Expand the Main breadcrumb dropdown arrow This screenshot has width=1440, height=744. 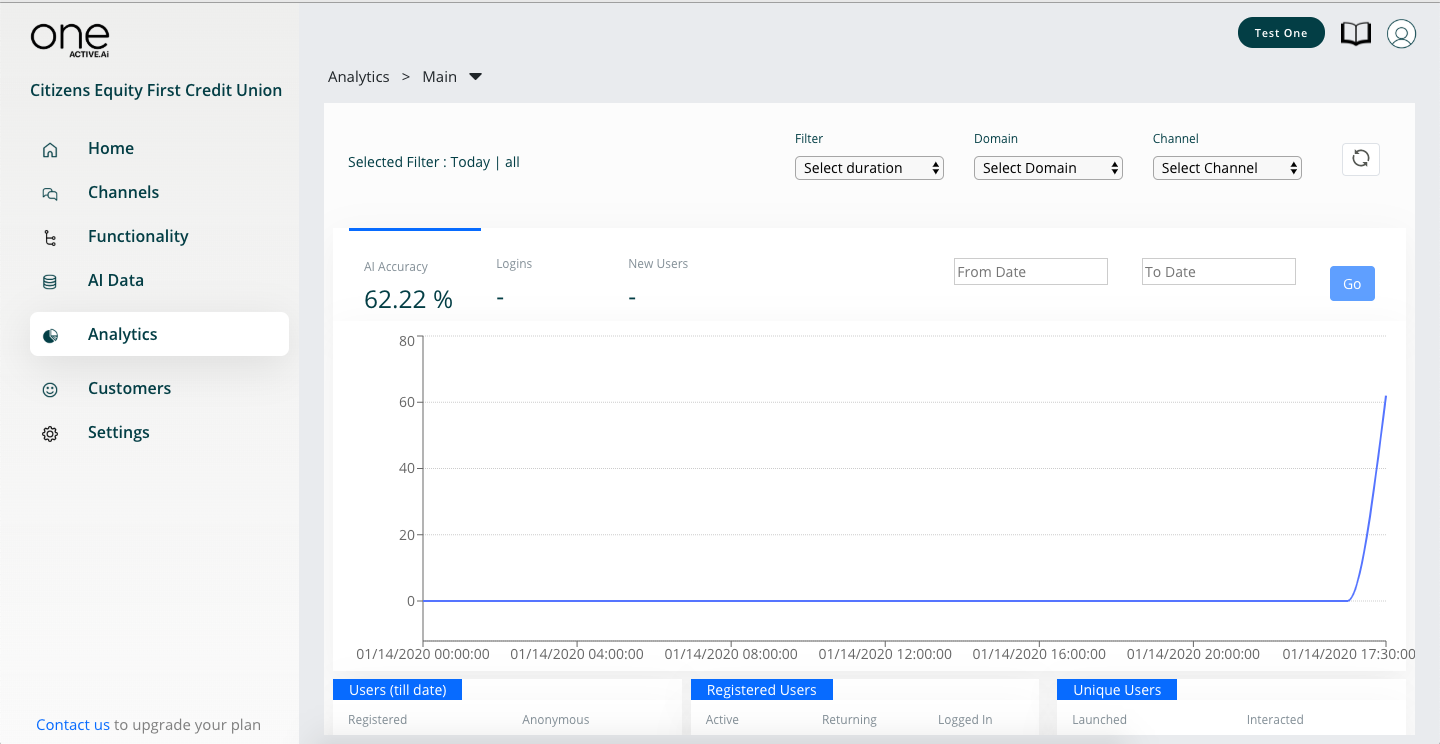pos(476,77)
